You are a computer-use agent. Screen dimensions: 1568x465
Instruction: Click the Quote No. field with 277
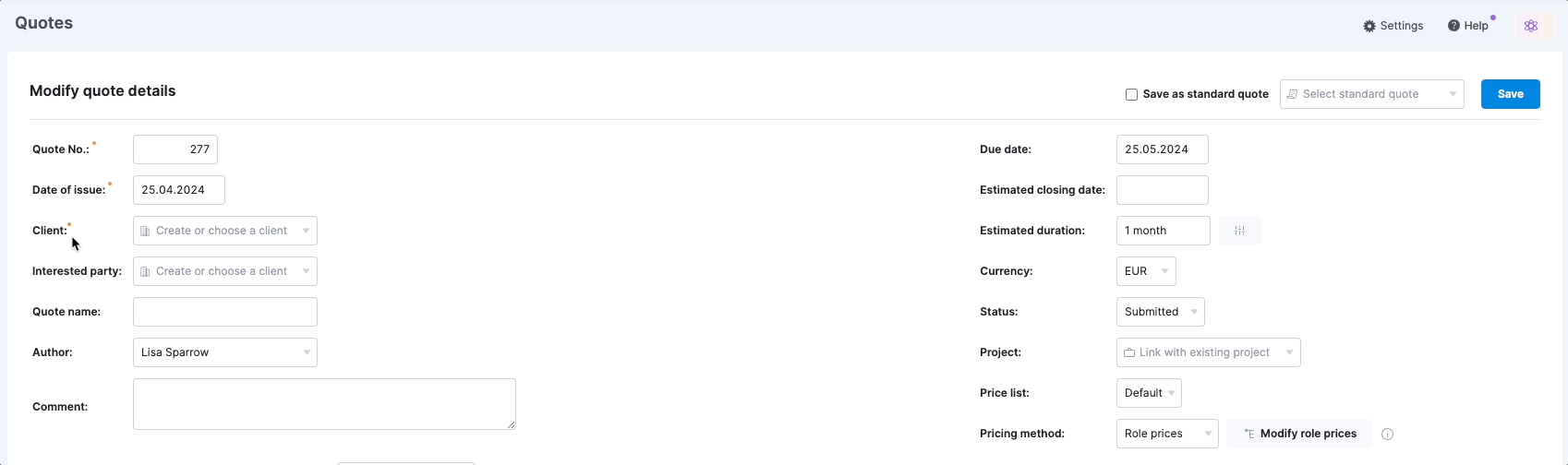pos(175,149)
